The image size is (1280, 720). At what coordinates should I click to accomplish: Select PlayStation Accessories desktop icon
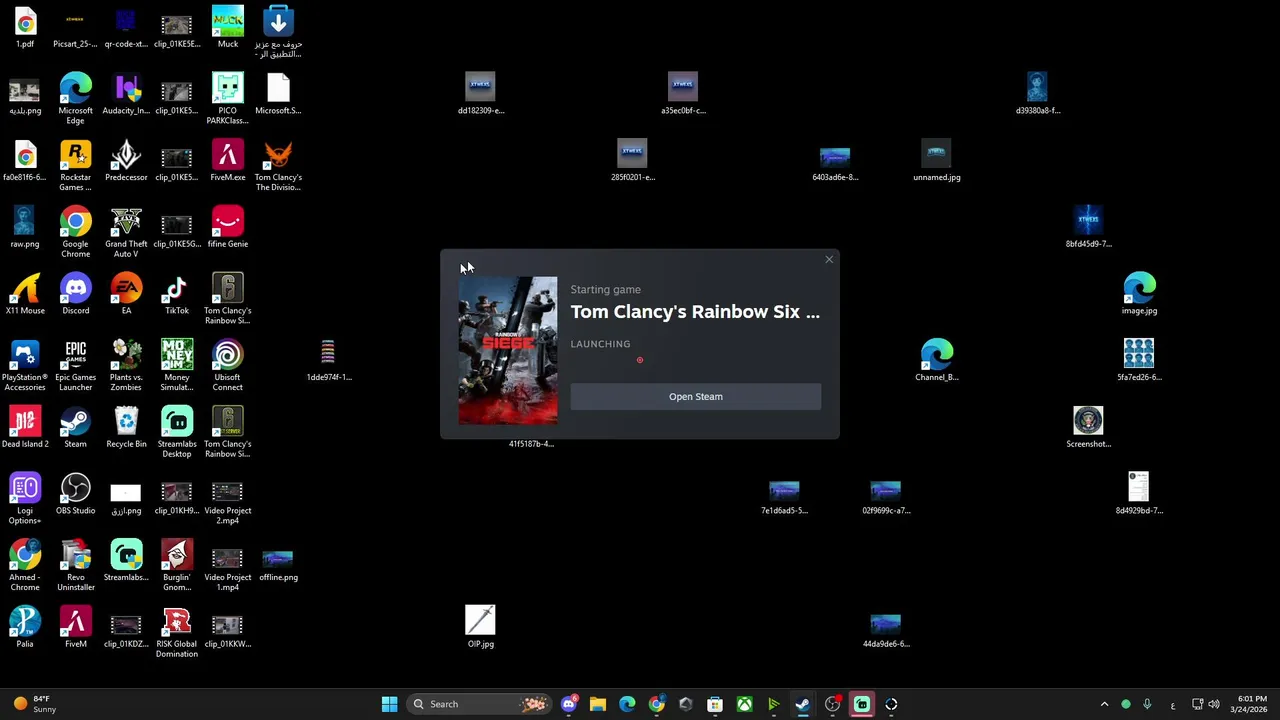pos(25,366)
